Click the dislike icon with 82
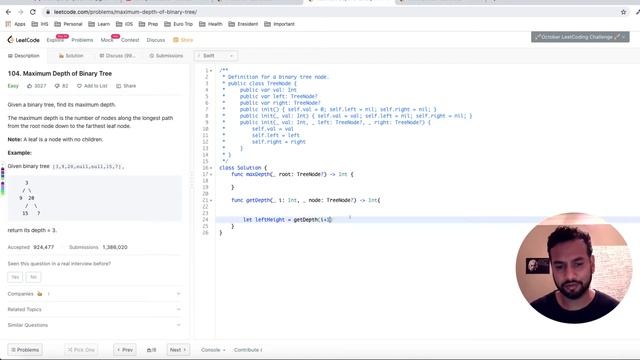This screenshot has width=640, height=360. pyautogui.click(x=57, y=86)
